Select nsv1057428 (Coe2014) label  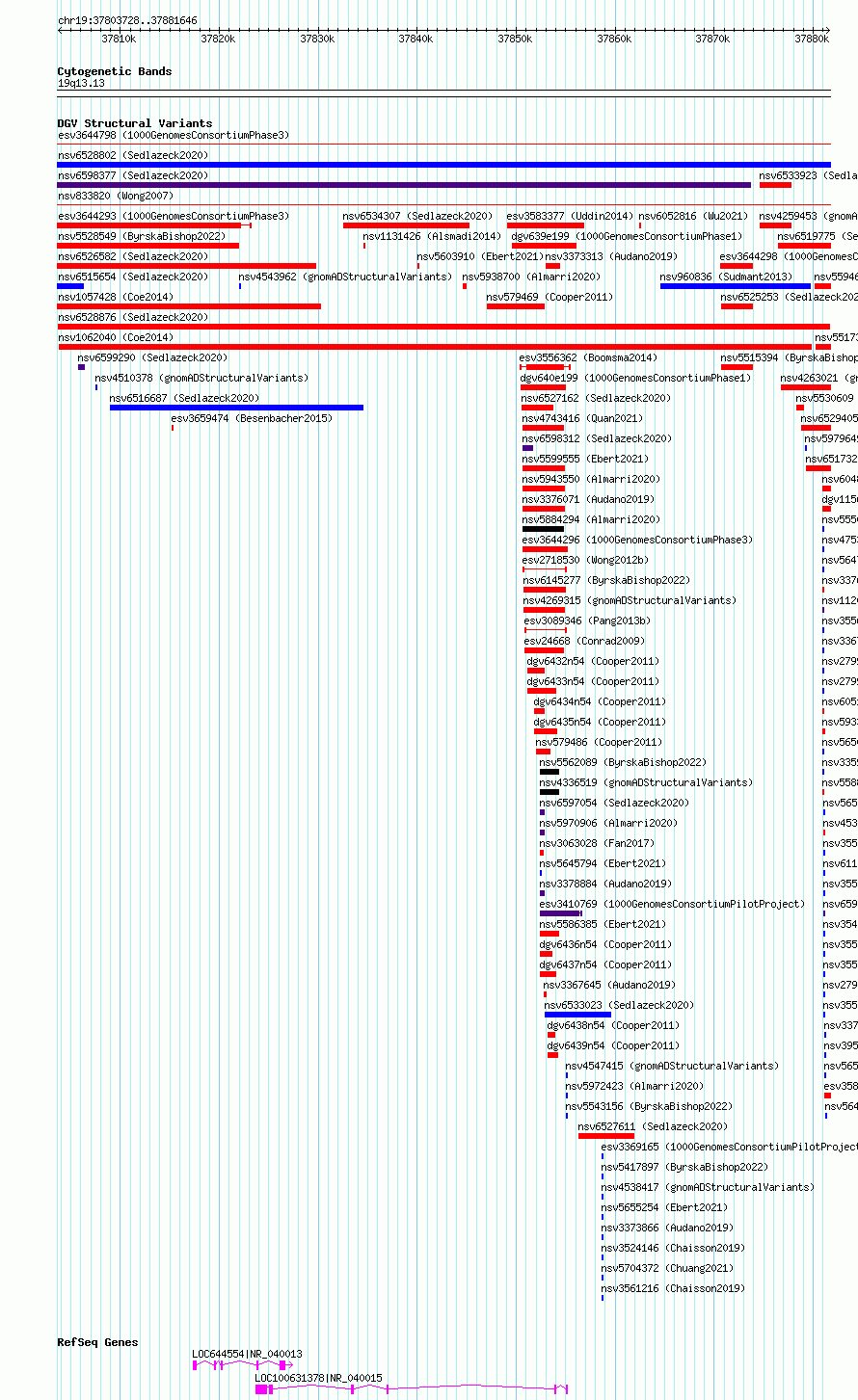[x=116, y=297]
